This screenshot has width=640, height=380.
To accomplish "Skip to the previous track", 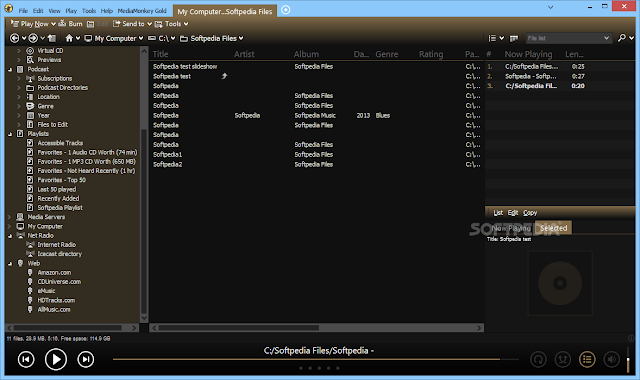I will click(x=26, y=359).
